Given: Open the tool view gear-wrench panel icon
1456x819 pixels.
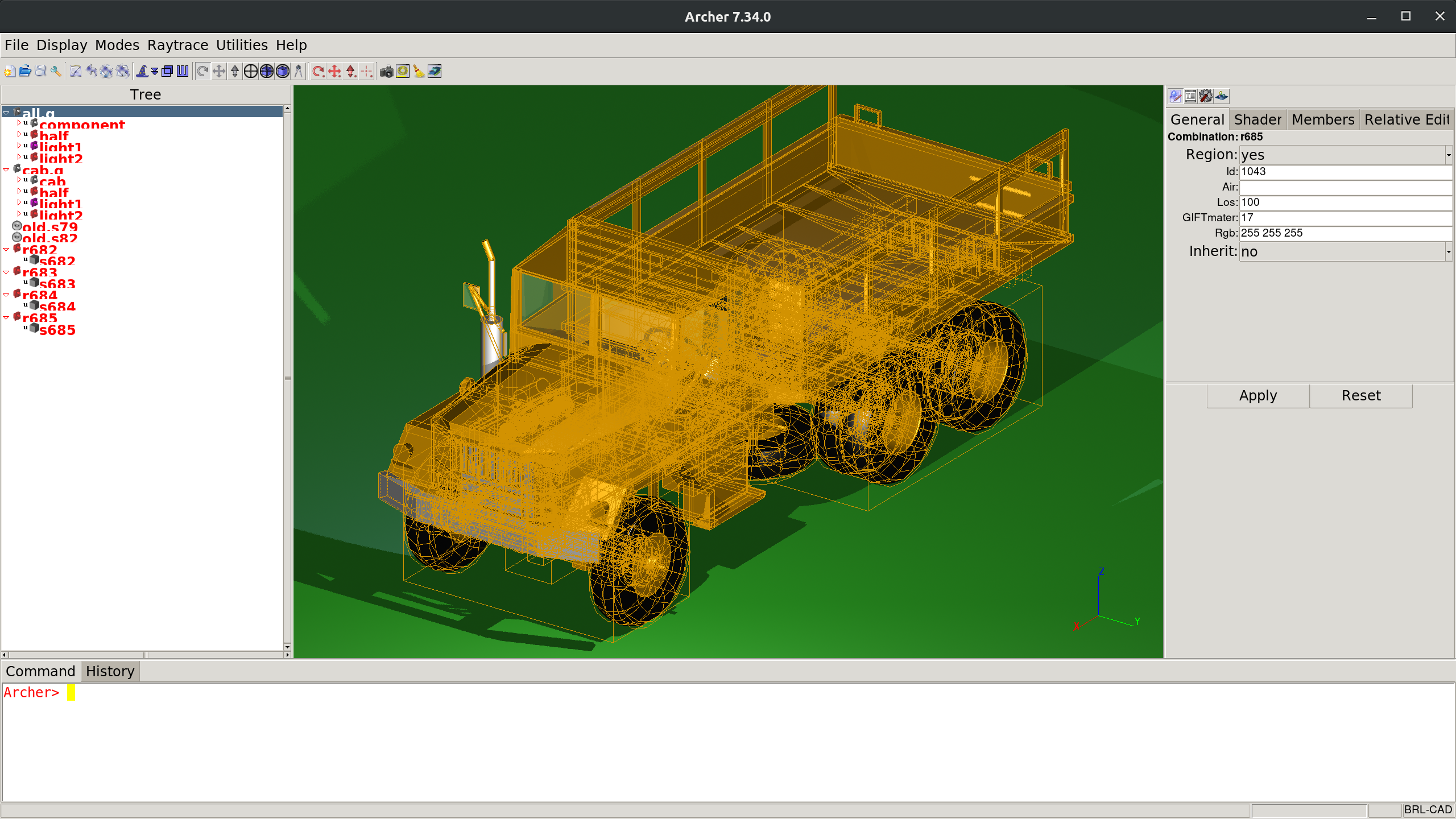Looking at the screenshot, I should (x=1206, y=96).
